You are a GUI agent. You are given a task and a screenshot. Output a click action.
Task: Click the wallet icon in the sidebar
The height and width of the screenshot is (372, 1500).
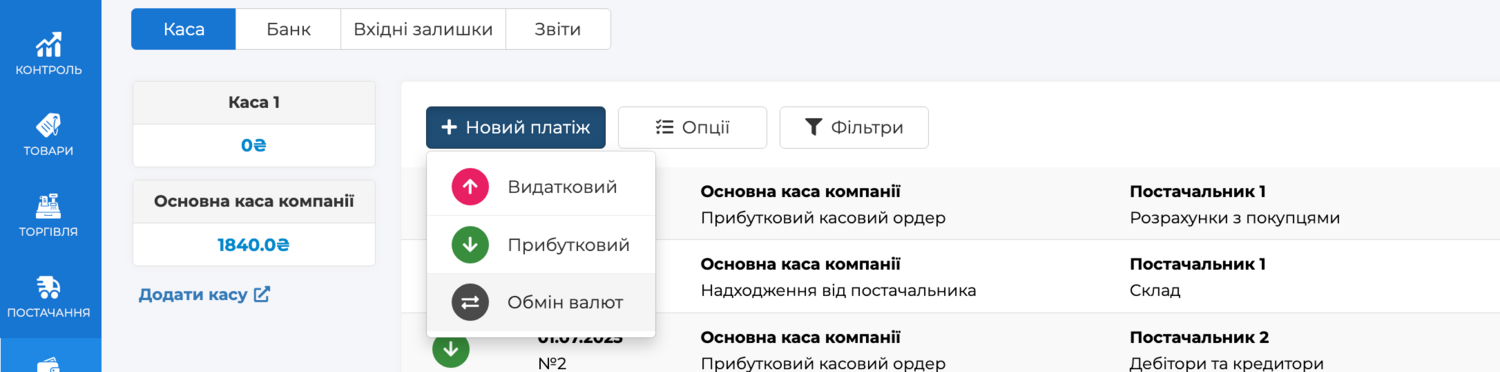click(49, 364)
